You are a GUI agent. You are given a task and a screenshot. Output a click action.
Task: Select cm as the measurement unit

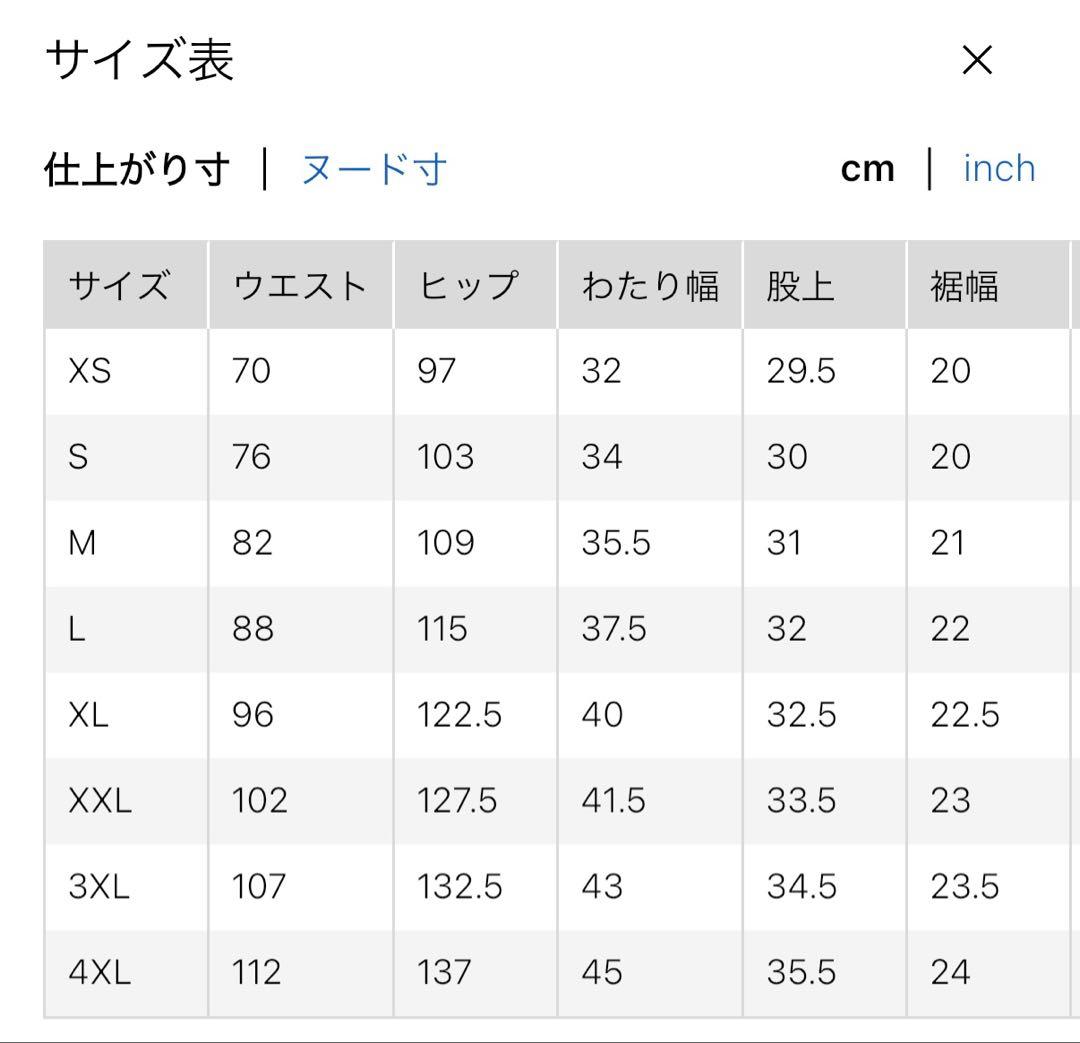(x=867, y=169)
